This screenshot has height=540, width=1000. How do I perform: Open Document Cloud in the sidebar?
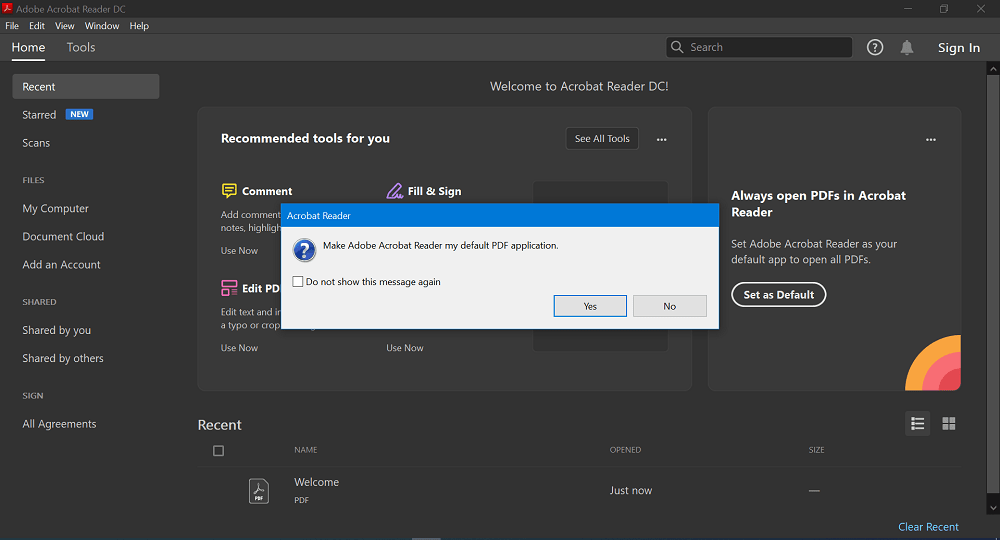pyautogui.click(x=63, y=237)
